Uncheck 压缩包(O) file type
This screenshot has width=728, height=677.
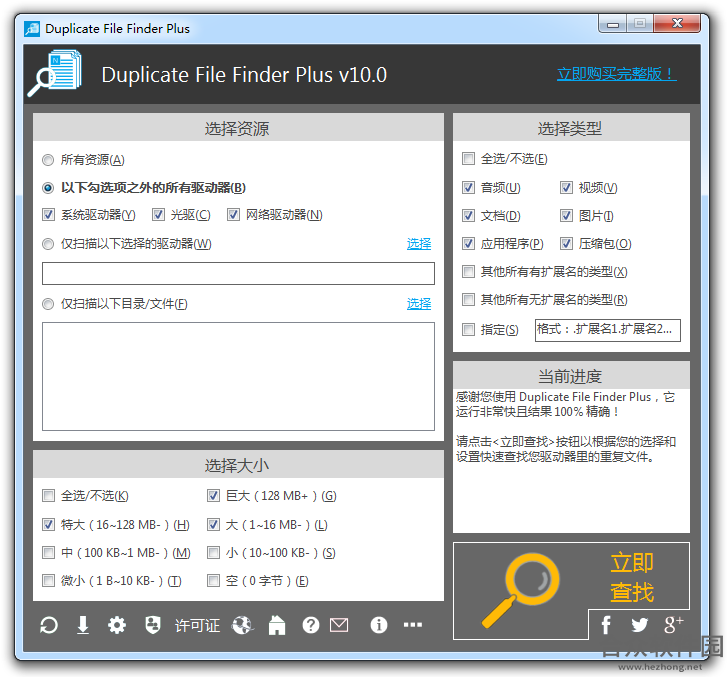tap(566, 243)
